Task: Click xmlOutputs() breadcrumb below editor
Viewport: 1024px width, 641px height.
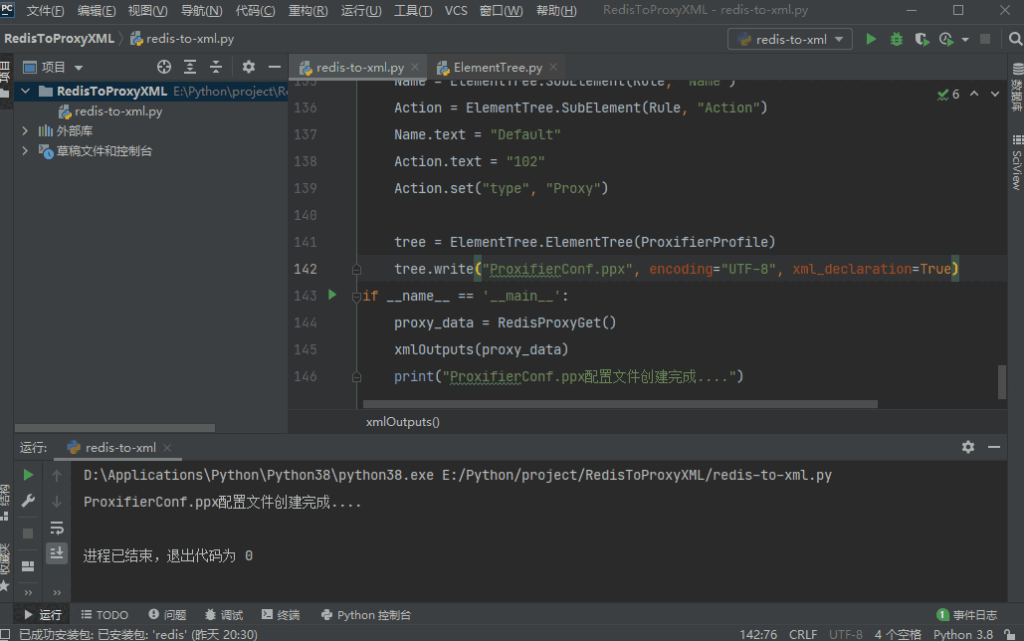Action: (x=403, y=422)
